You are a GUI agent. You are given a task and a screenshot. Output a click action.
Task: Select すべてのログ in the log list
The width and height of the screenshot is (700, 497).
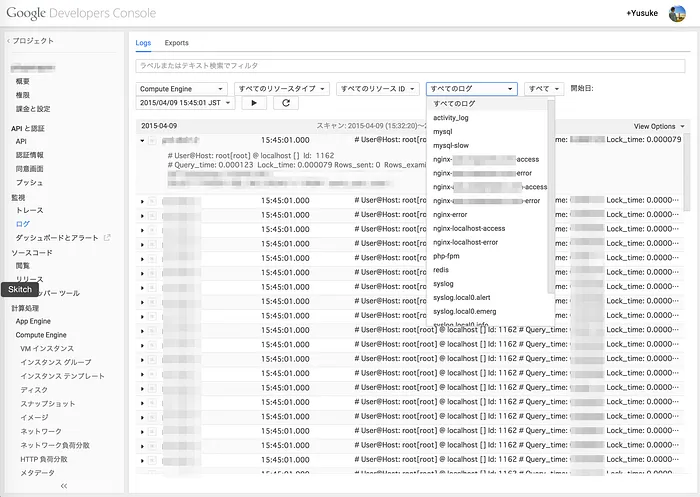click(x=487, y=104)
